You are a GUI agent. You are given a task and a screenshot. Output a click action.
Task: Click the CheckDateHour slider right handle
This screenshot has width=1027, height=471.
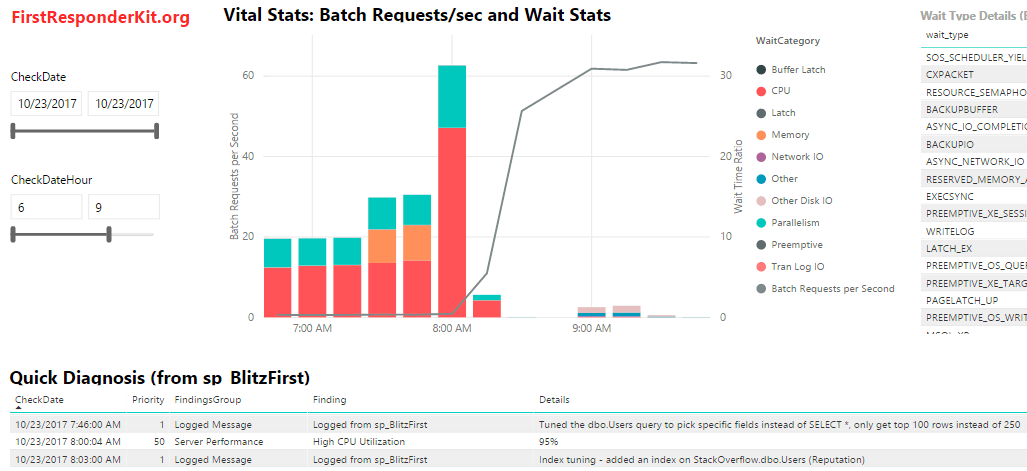109,234
